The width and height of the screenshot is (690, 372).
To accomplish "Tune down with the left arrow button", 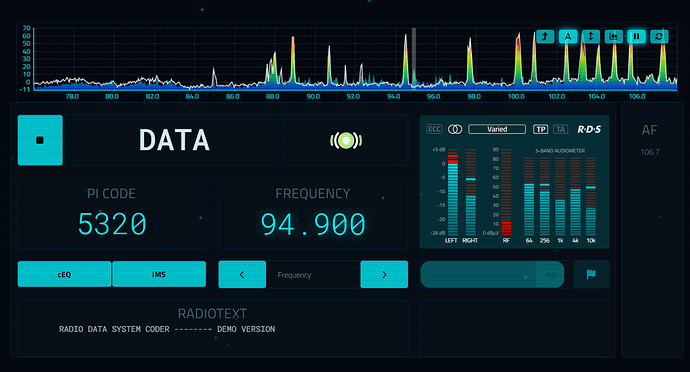I will [x=242, y=274].
